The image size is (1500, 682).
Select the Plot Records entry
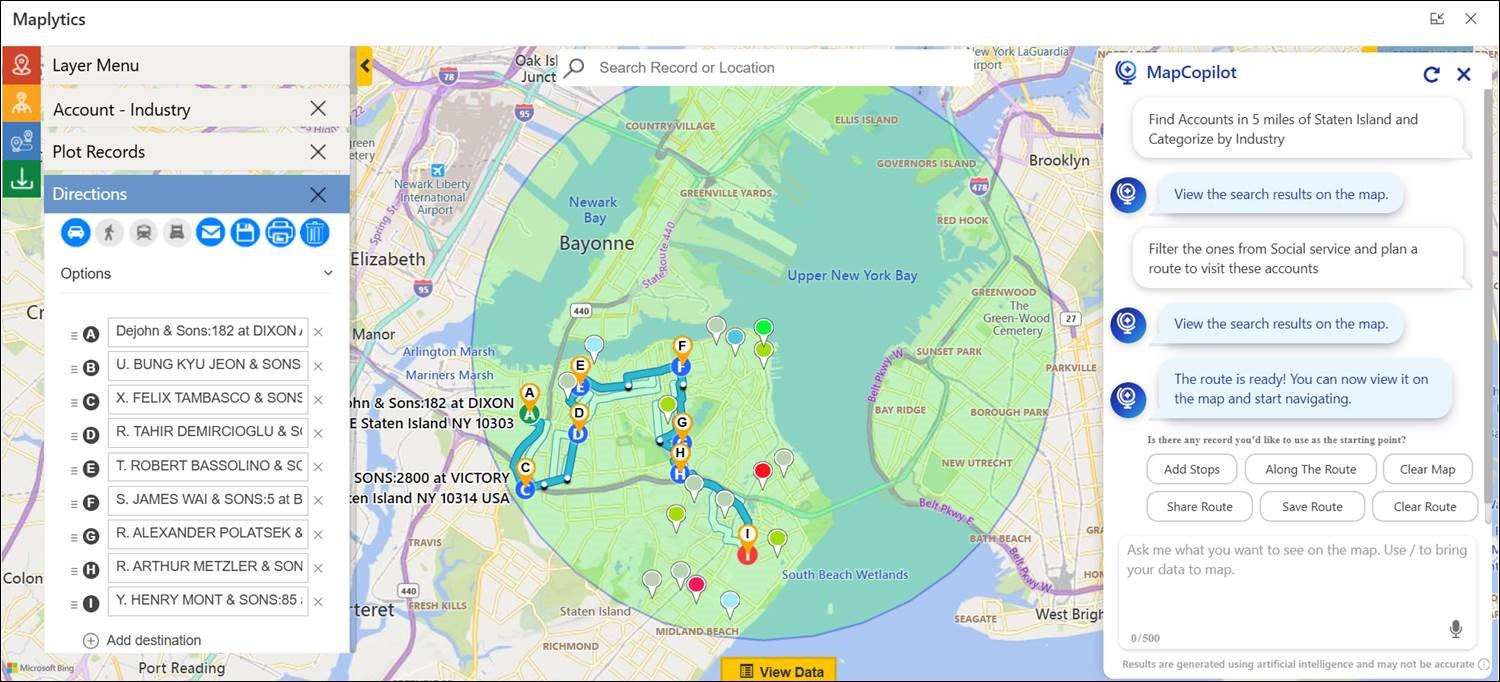click(x=100, y=151)
